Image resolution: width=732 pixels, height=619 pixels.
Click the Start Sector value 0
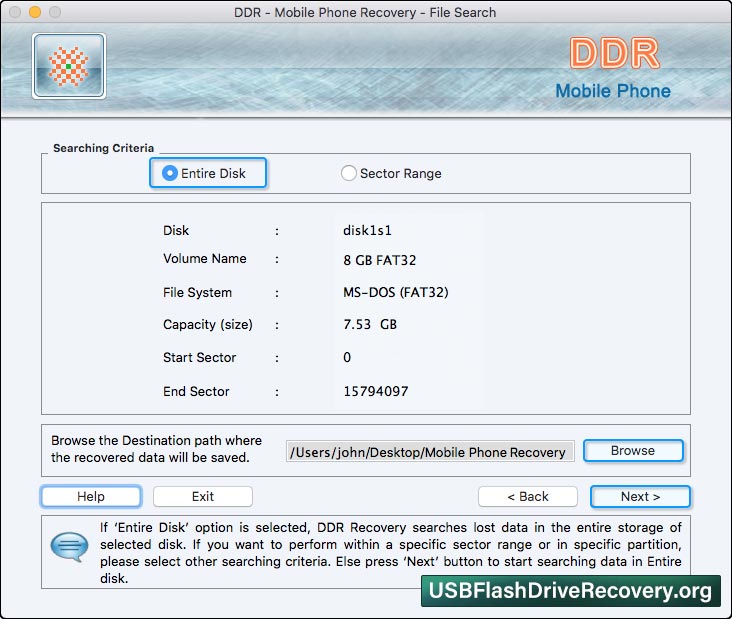coord(347,358)
